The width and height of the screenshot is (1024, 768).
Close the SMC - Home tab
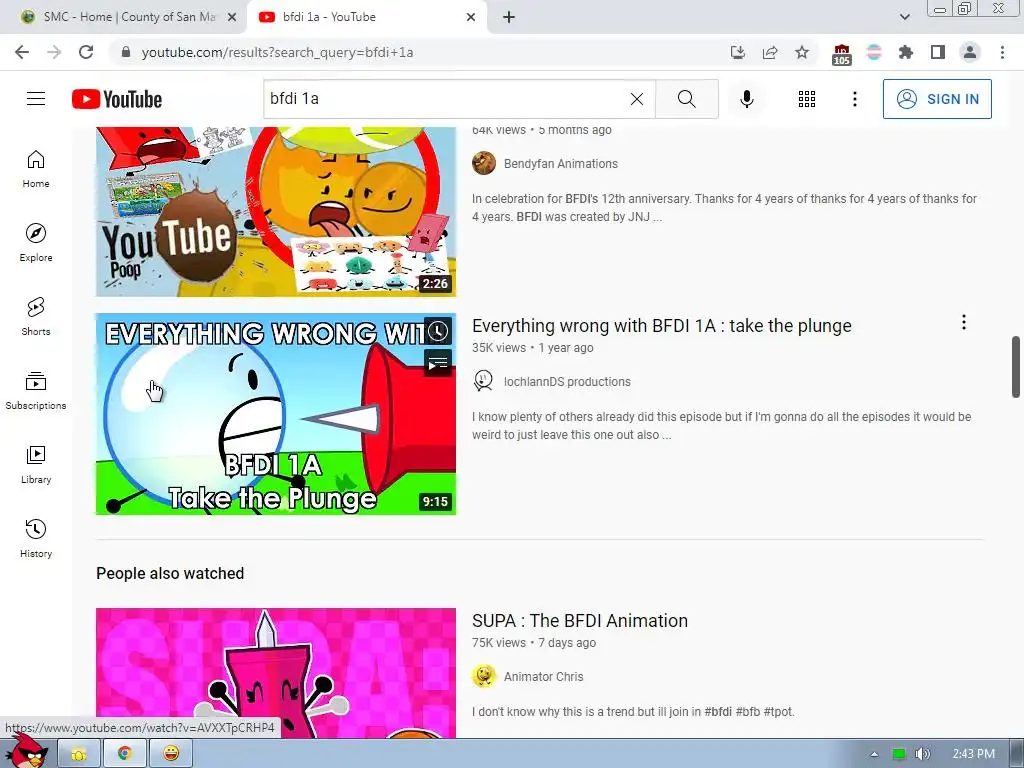click(232, 17)
